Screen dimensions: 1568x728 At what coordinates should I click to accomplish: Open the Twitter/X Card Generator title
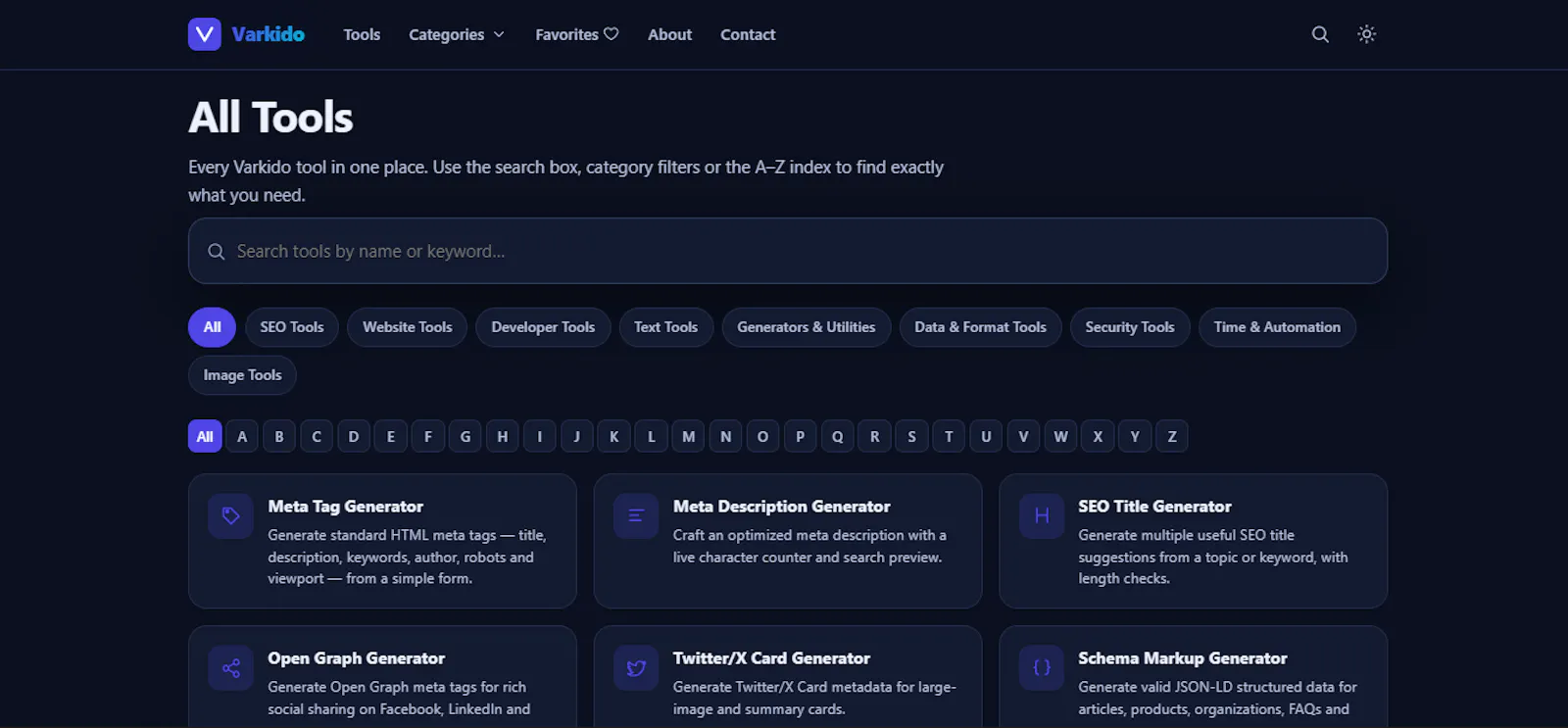click(x=771, y=658)
